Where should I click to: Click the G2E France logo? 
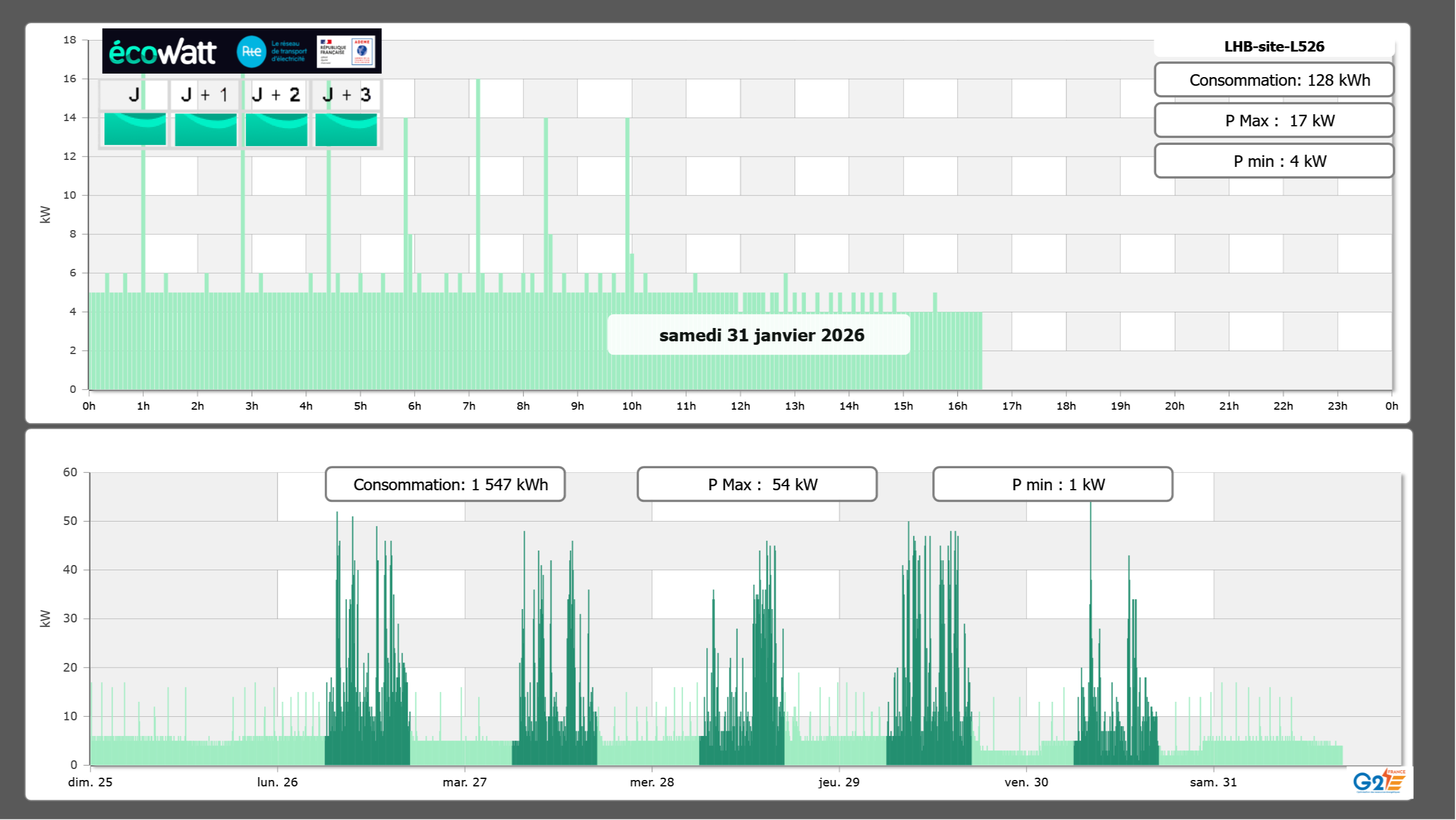(x=1378, y=781)
